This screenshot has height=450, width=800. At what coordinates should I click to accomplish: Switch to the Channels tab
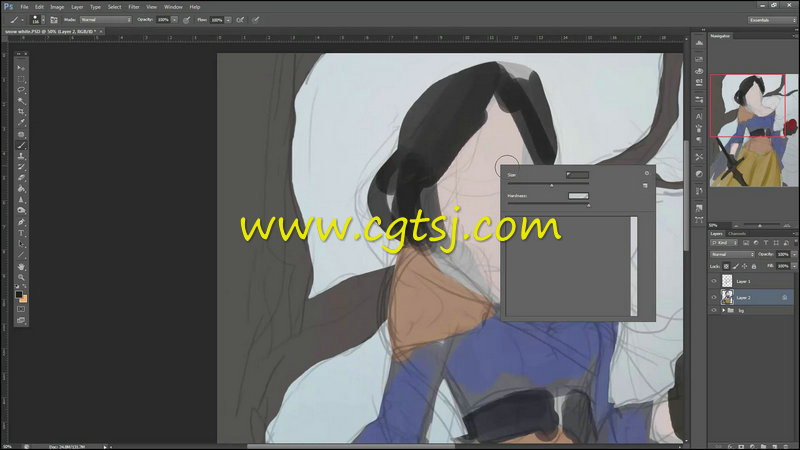pos(737,234)
